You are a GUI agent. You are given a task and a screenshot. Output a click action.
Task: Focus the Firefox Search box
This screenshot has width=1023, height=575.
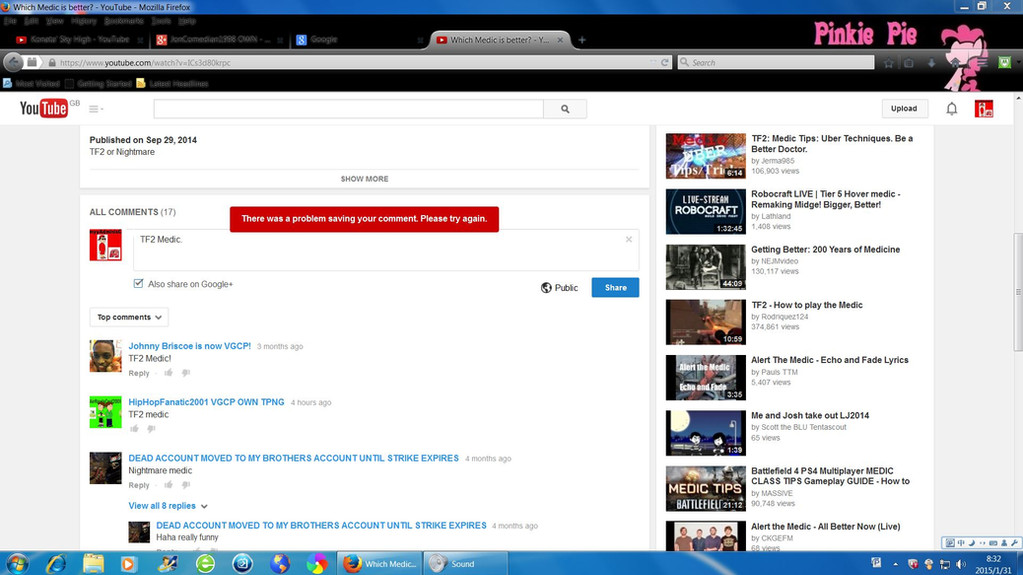pos(776,63)
